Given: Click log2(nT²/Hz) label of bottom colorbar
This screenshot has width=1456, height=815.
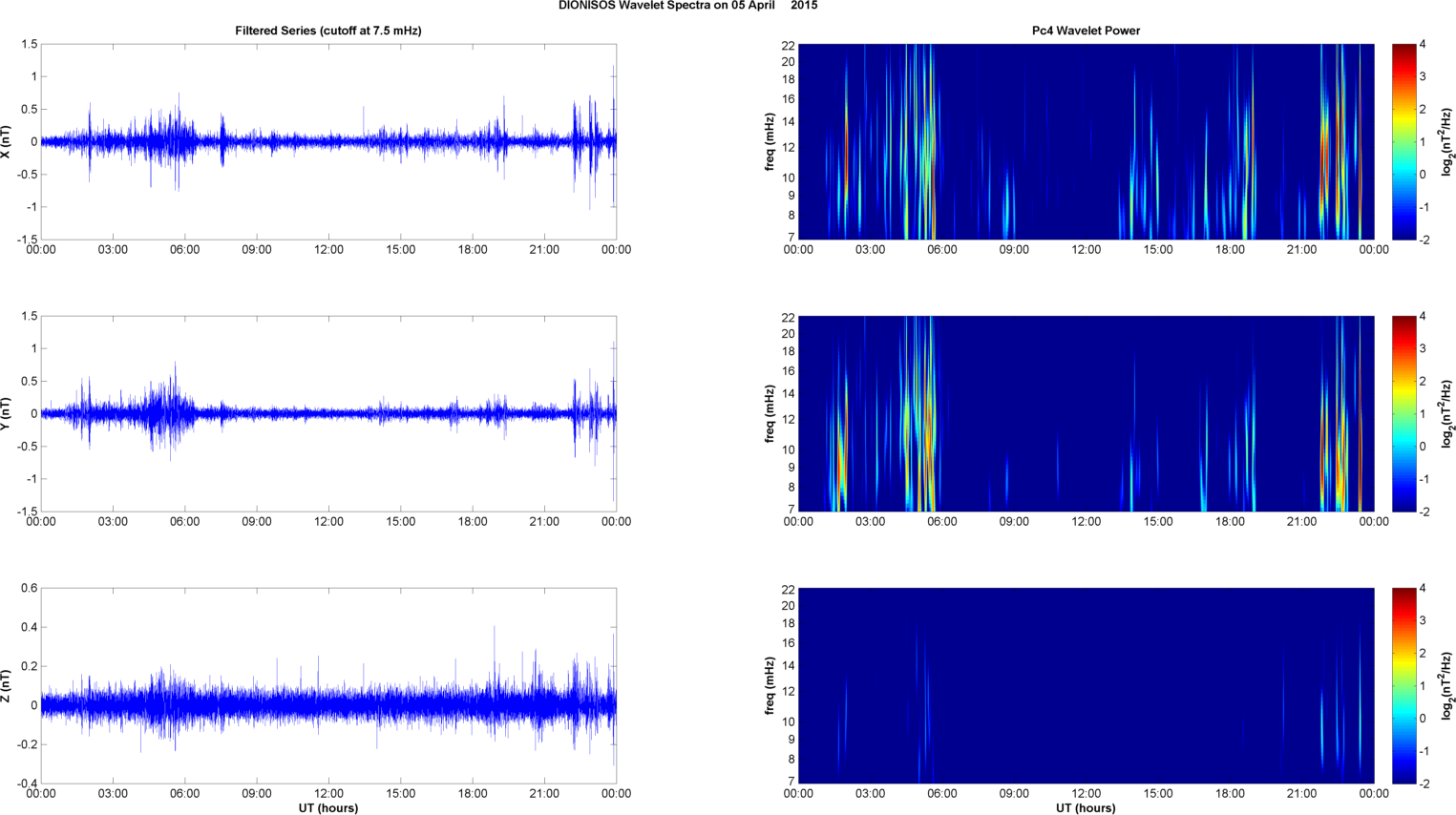Looking at the screenshot, I should pos(1447,685).
